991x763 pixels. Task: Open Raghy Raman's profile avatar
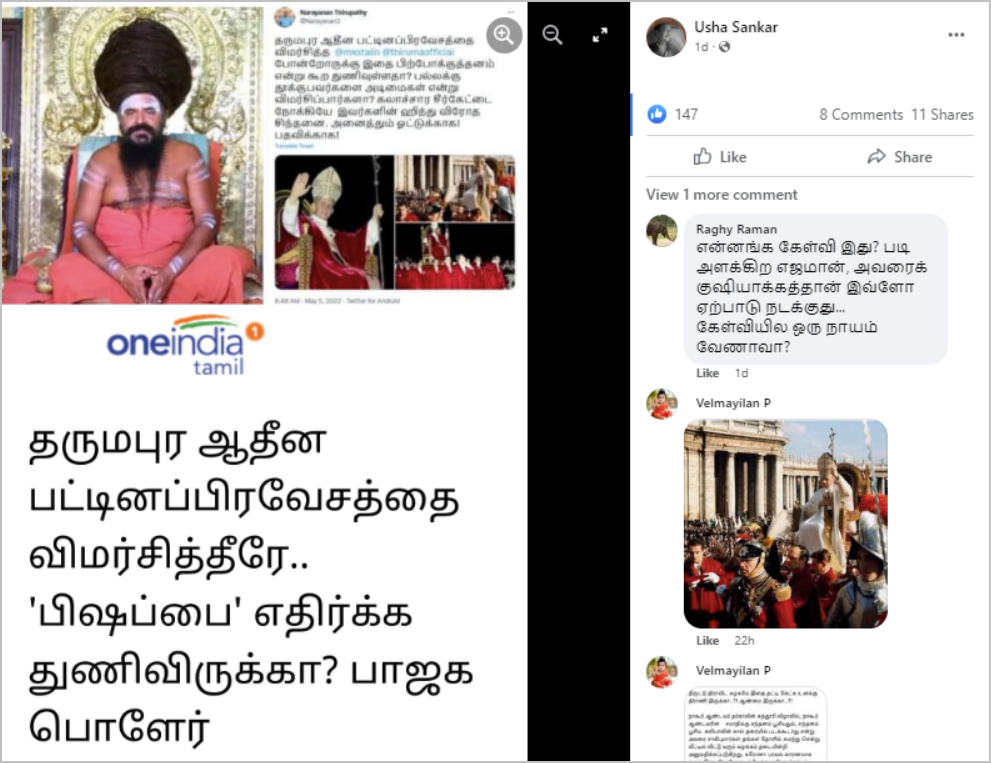point(662,231)
